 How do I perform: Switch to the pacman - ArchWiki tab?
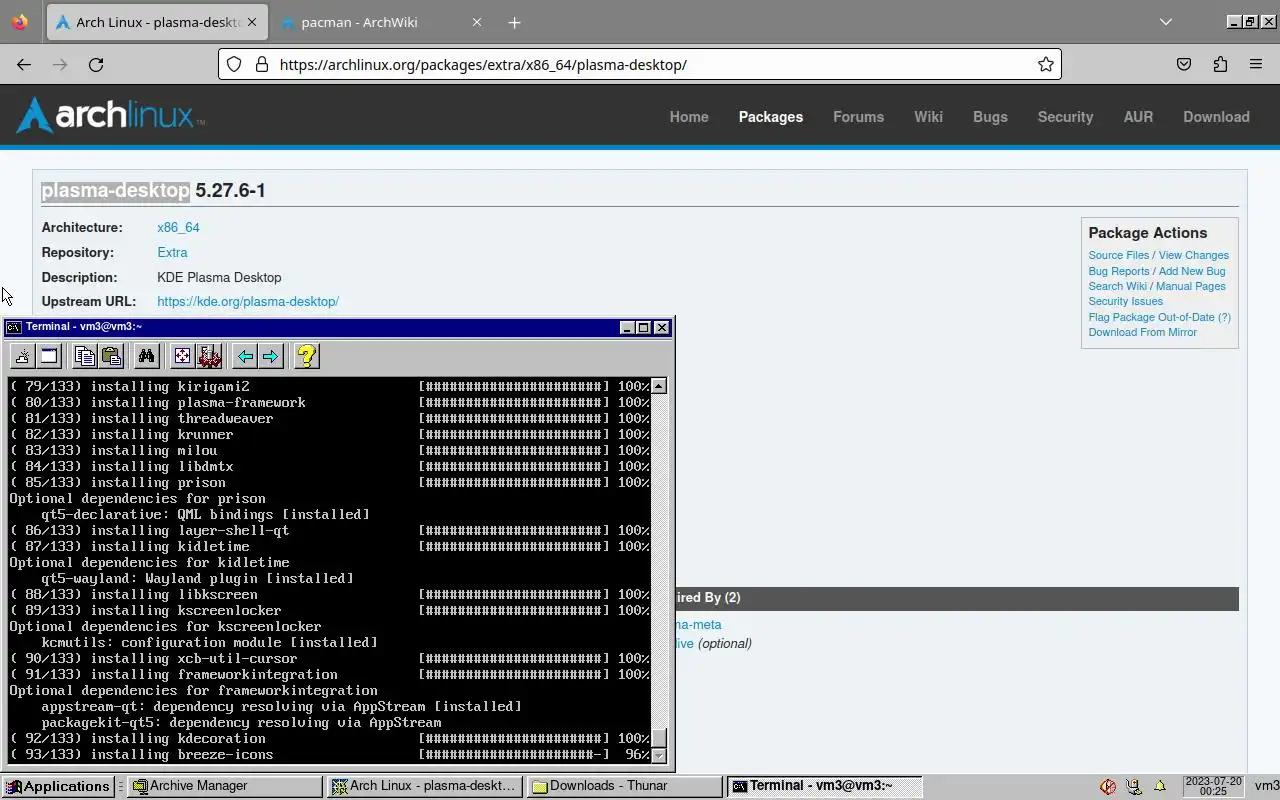(x=380, y=22)
